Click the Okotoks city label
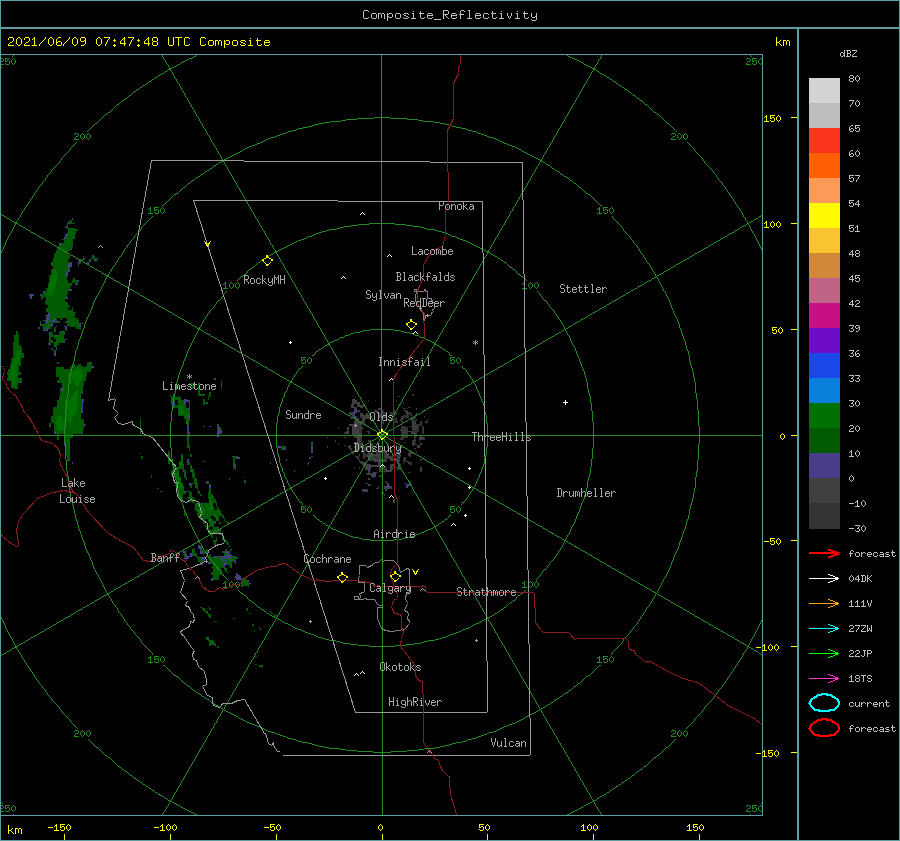Screen dimensions: 900x841 (x=400, y=667)
